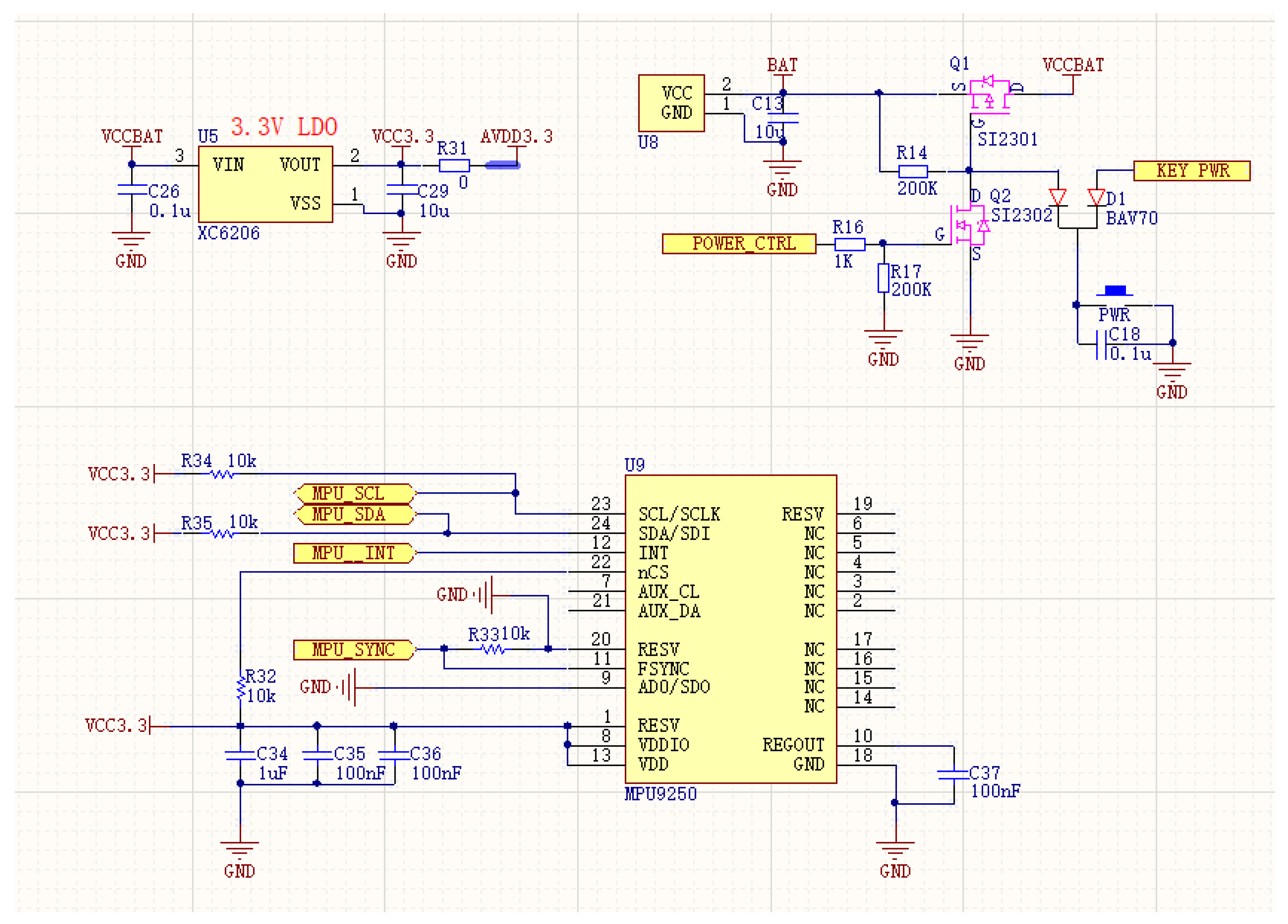The width and height of the screenshot is (1288, 924).
Task: Select the MPU_SDA port
Action: pyautogui.click(x=355, y=514)
